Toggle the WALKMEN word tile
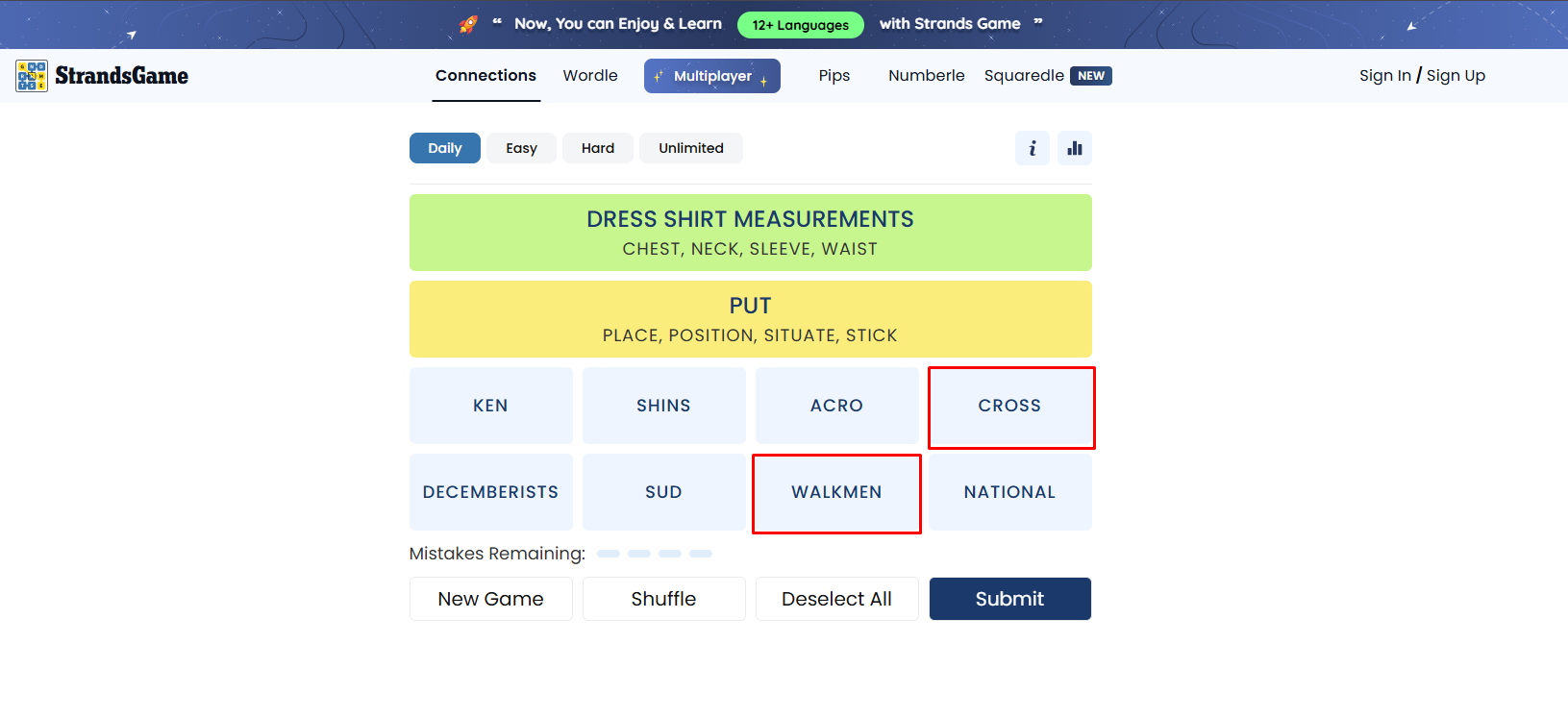 pos(836,492)
